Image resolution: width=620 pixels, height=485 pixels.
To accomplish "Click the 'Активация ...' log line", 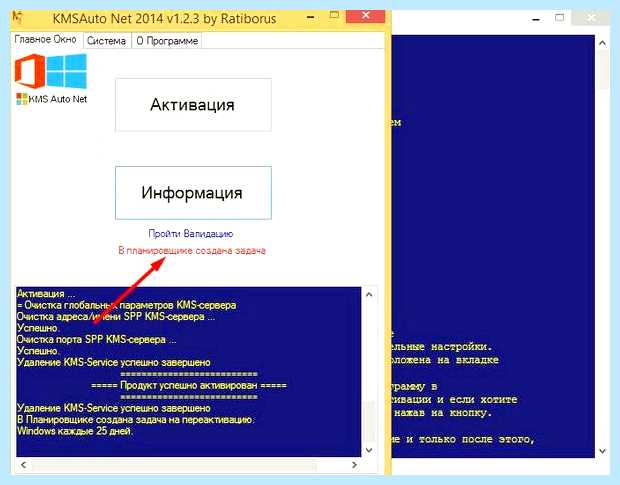I will click(46, 294).
